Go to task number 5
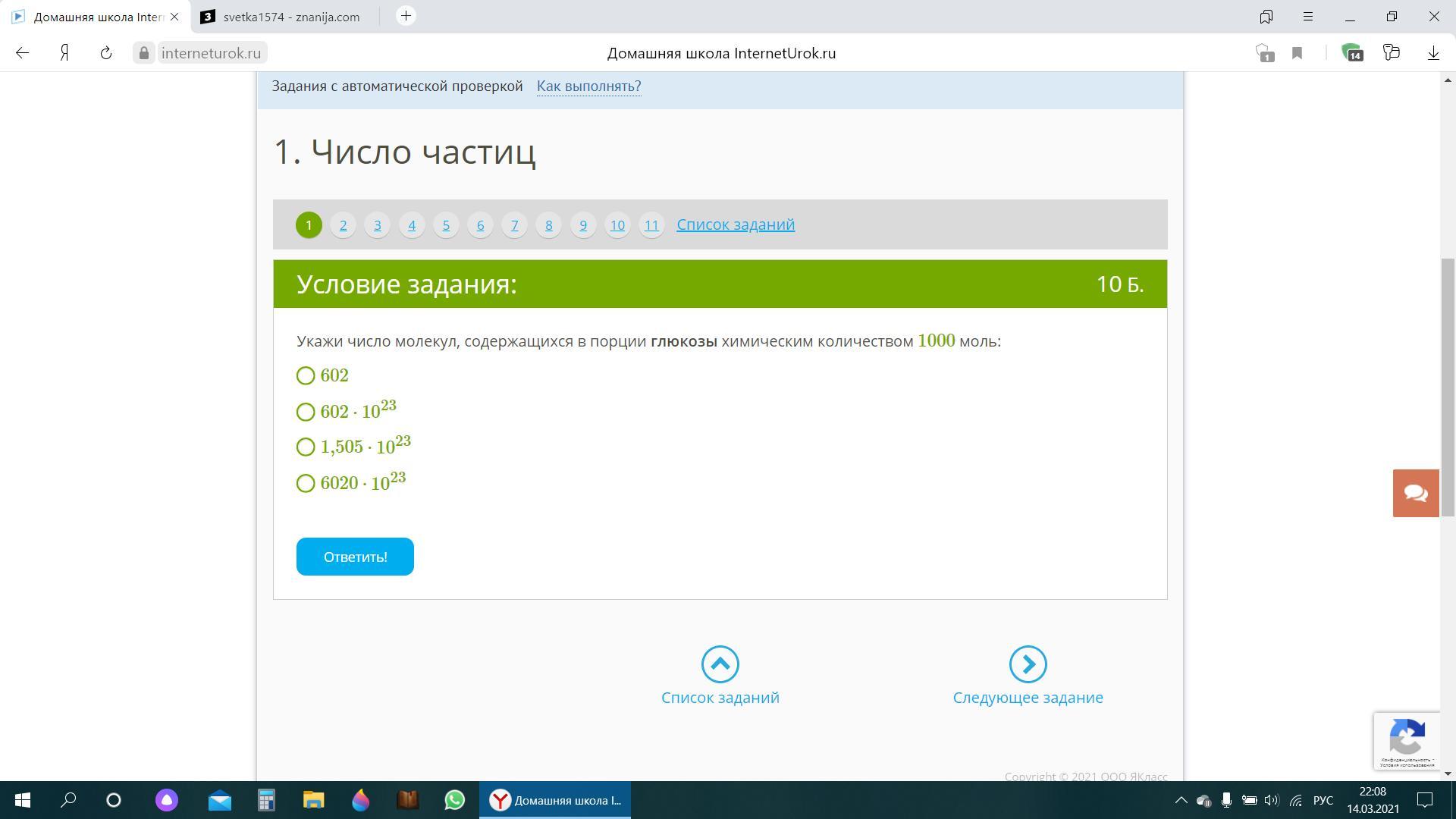1456x819 pixels. coord(446,225)
